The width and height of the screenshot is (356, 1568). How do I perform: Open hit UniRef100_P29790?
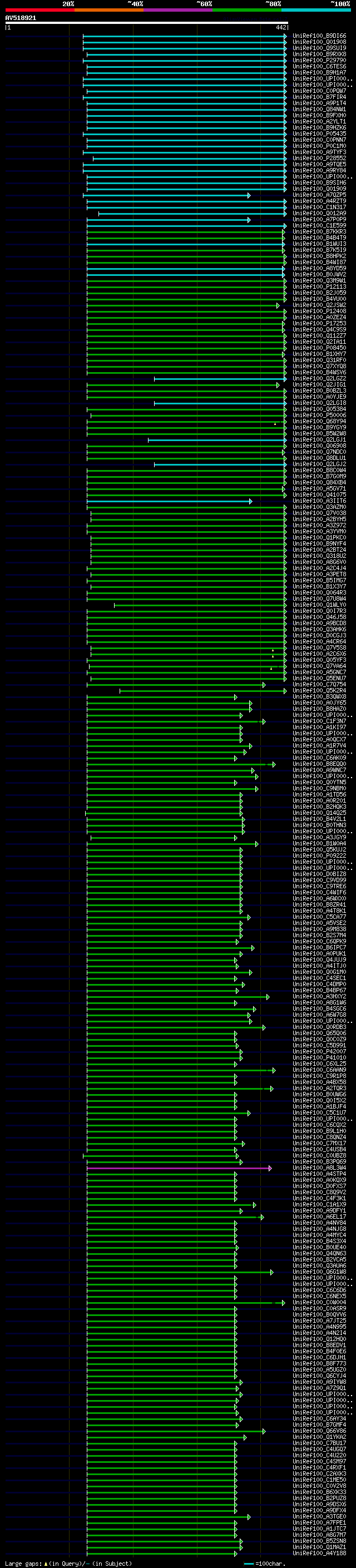[319, 60]
